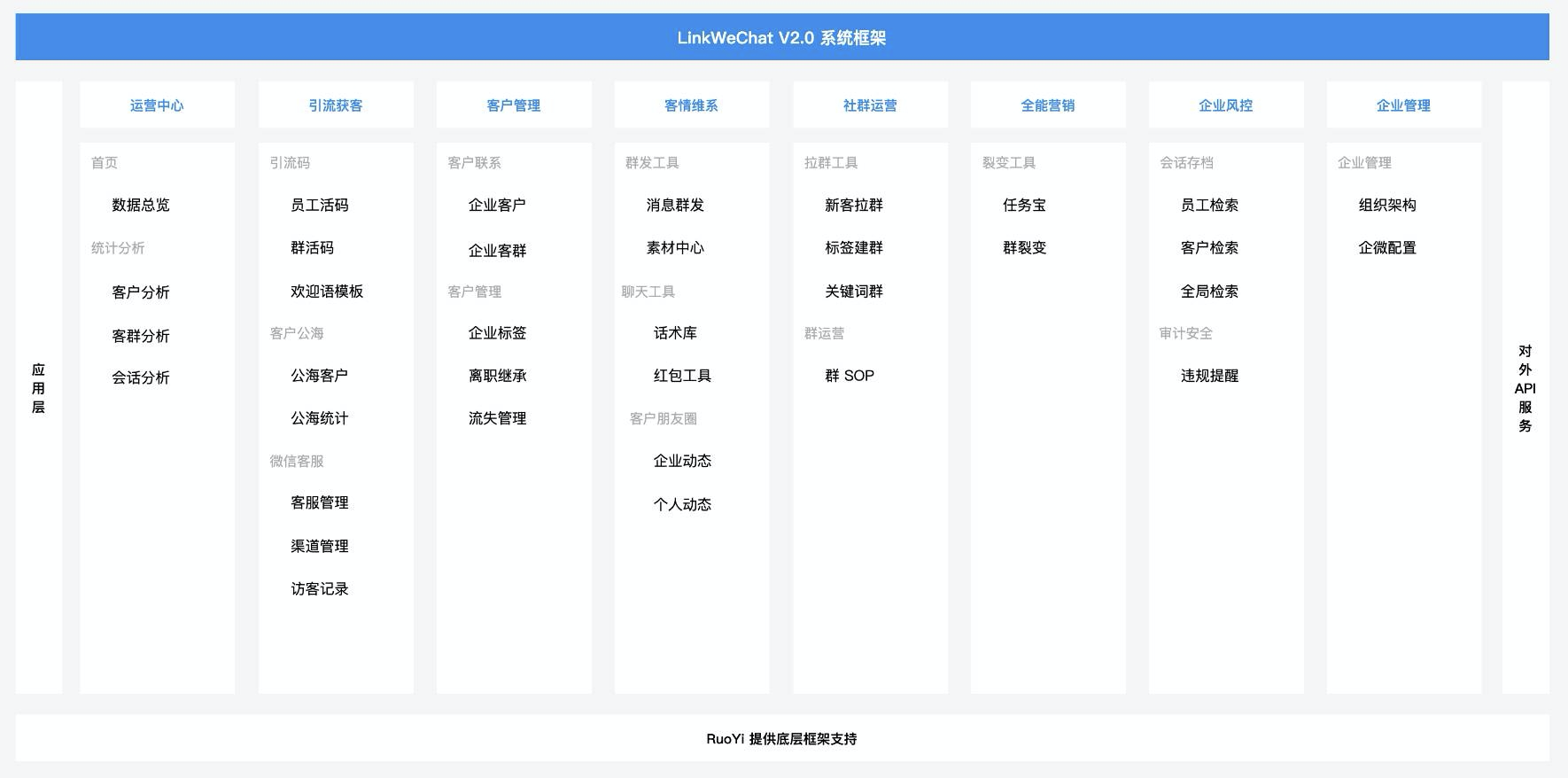Open 企业客群 entry
Screen dimensions: 1568x778
(x=498, y=251)
